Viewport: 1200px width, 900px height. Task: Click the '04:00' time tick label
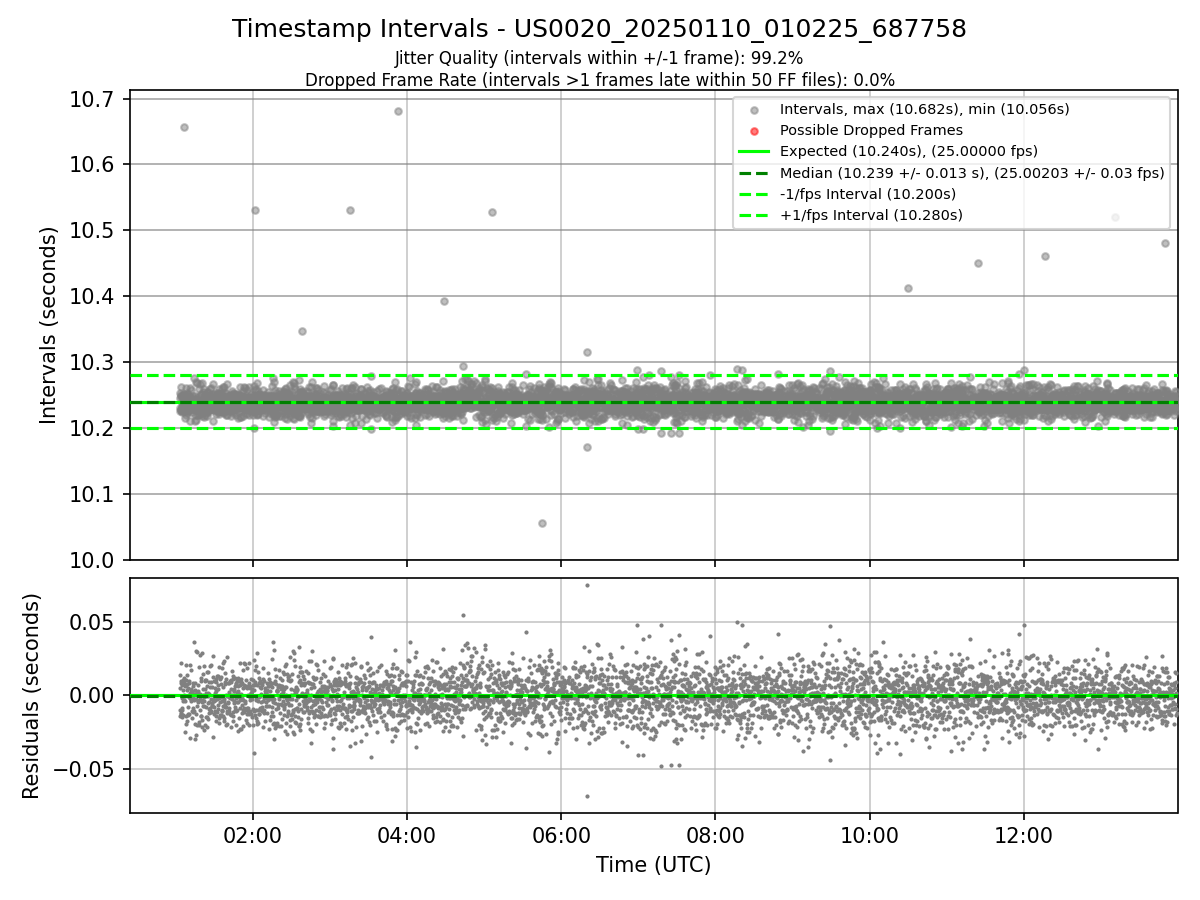tap(406, 834)
